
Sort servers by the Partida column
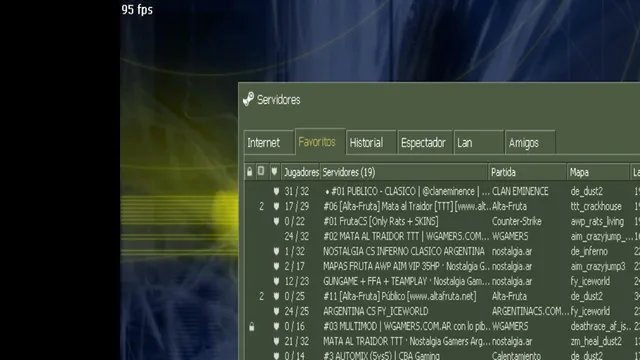coord(527,172)
